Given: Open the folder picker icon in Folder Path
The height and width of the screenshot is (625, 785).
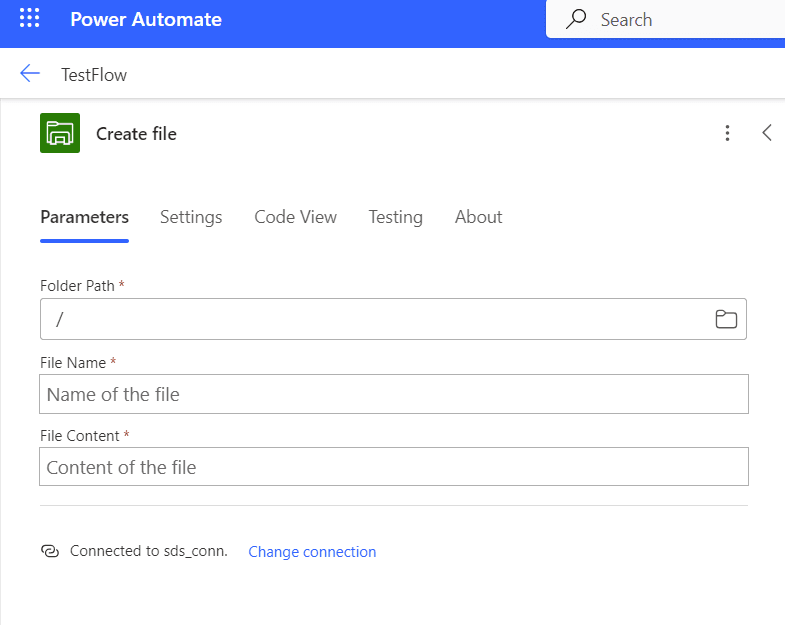Looking at the screenshot, I should pos(726,320).
